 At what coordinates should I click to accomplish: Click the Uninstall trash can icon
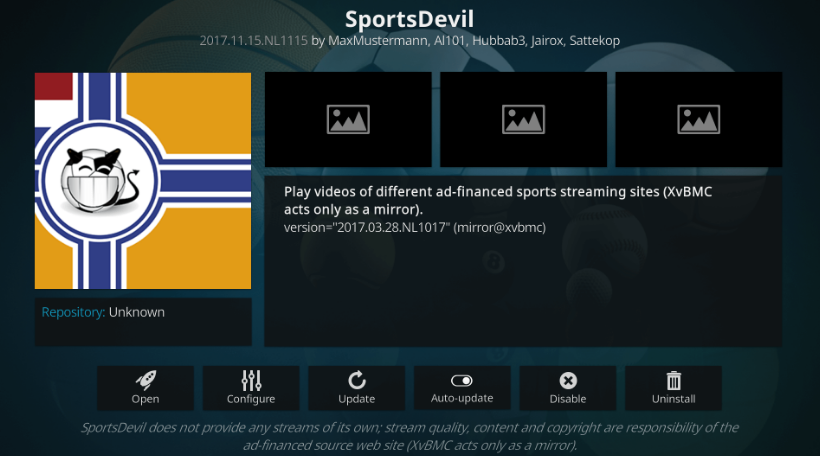click(674, 380)
